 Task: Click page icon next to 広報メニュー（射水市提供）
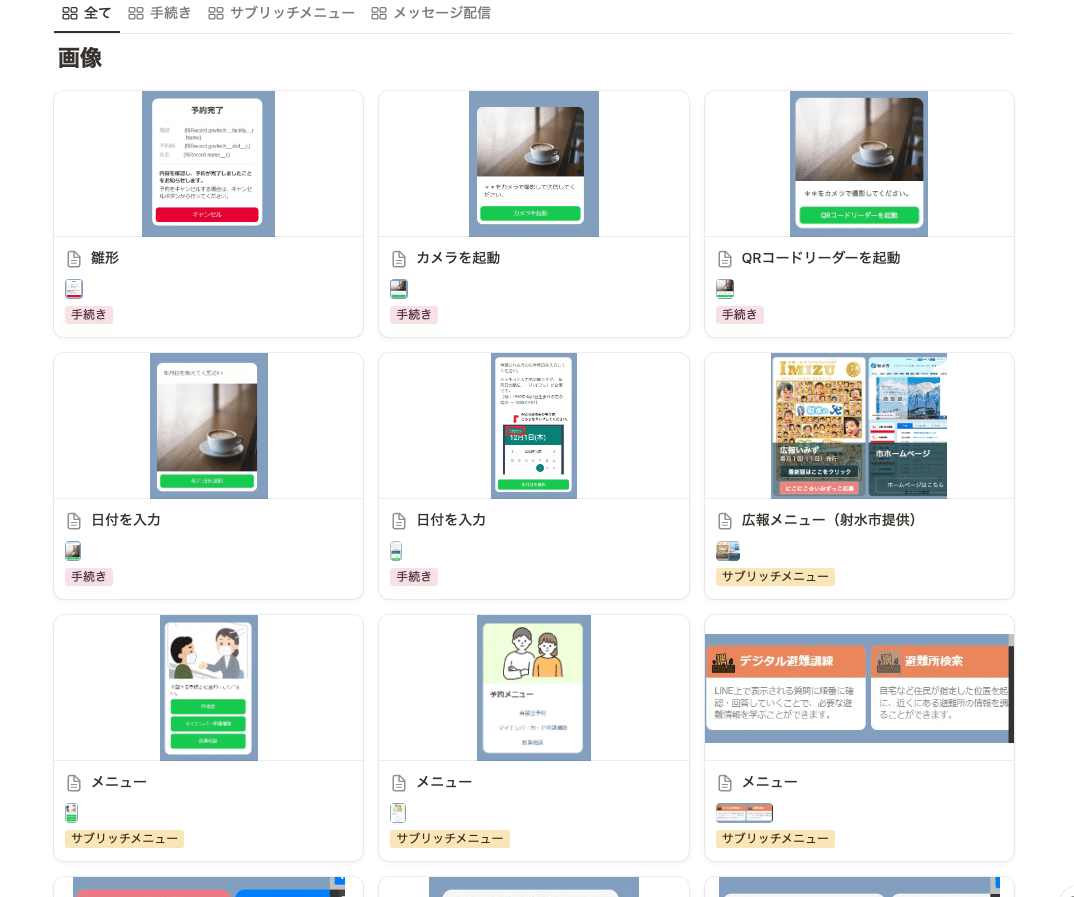[x=725, y=521]
